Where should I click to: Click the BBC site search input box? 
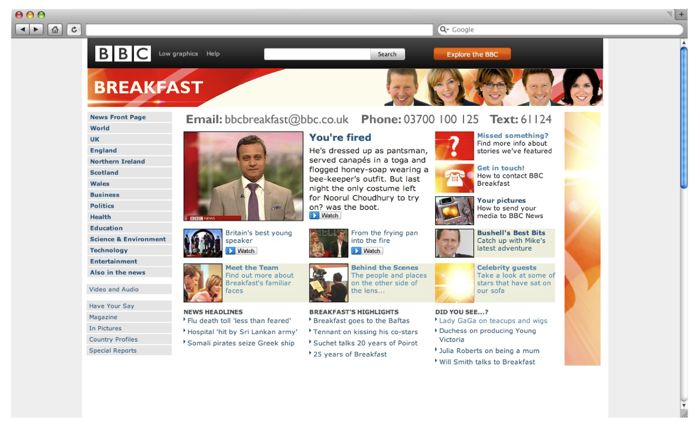tap(317, 54)
